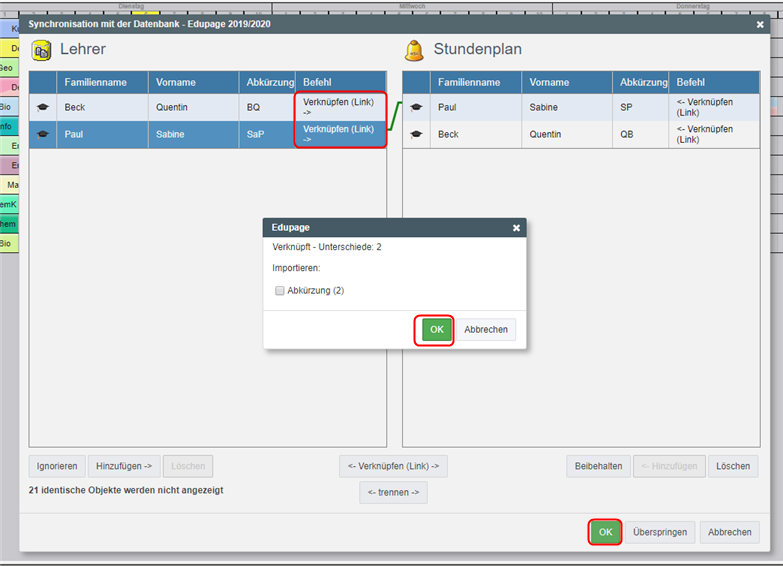The image size is (783, 566).
Task: Close the Synchronisation mit der Datenbank window
Action: tap(760, 24)
